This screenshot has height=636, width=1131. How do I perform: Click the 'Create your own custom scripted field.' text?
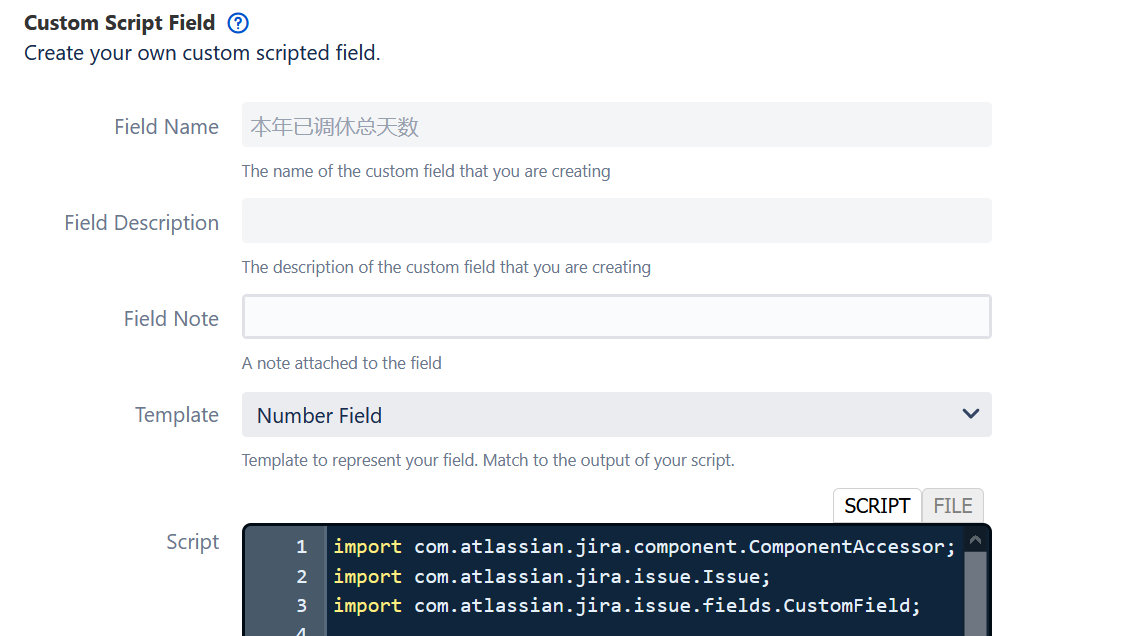[202, 53]
